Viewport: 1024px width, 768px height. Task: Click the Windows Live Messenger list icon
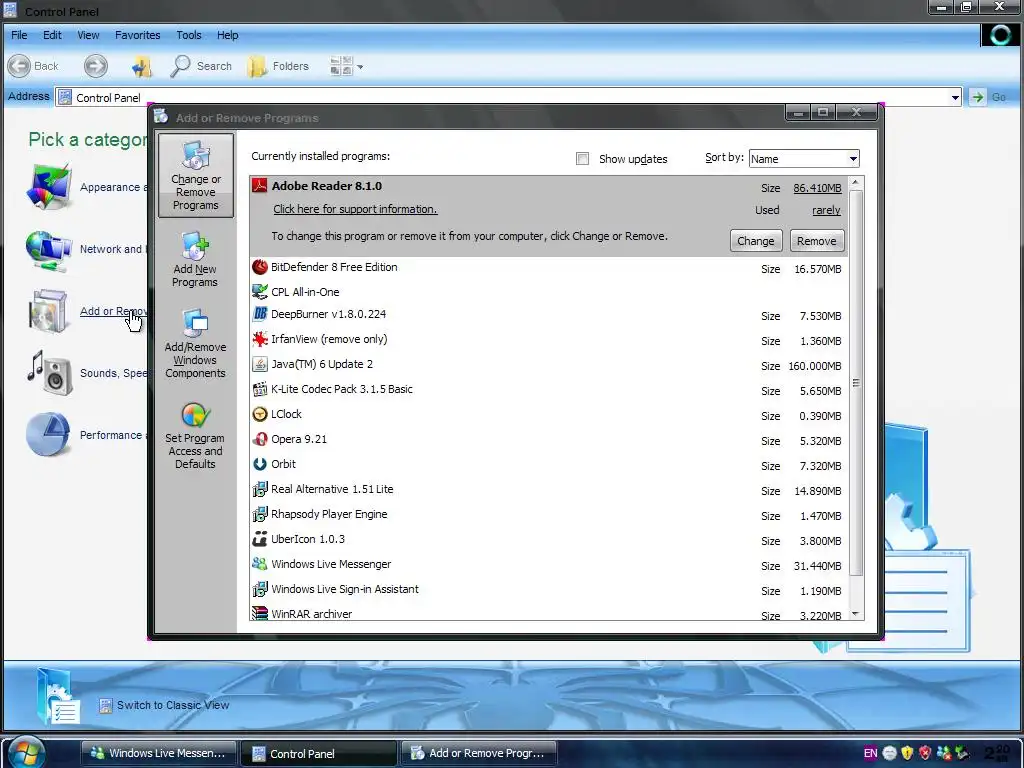pos(260,564)
